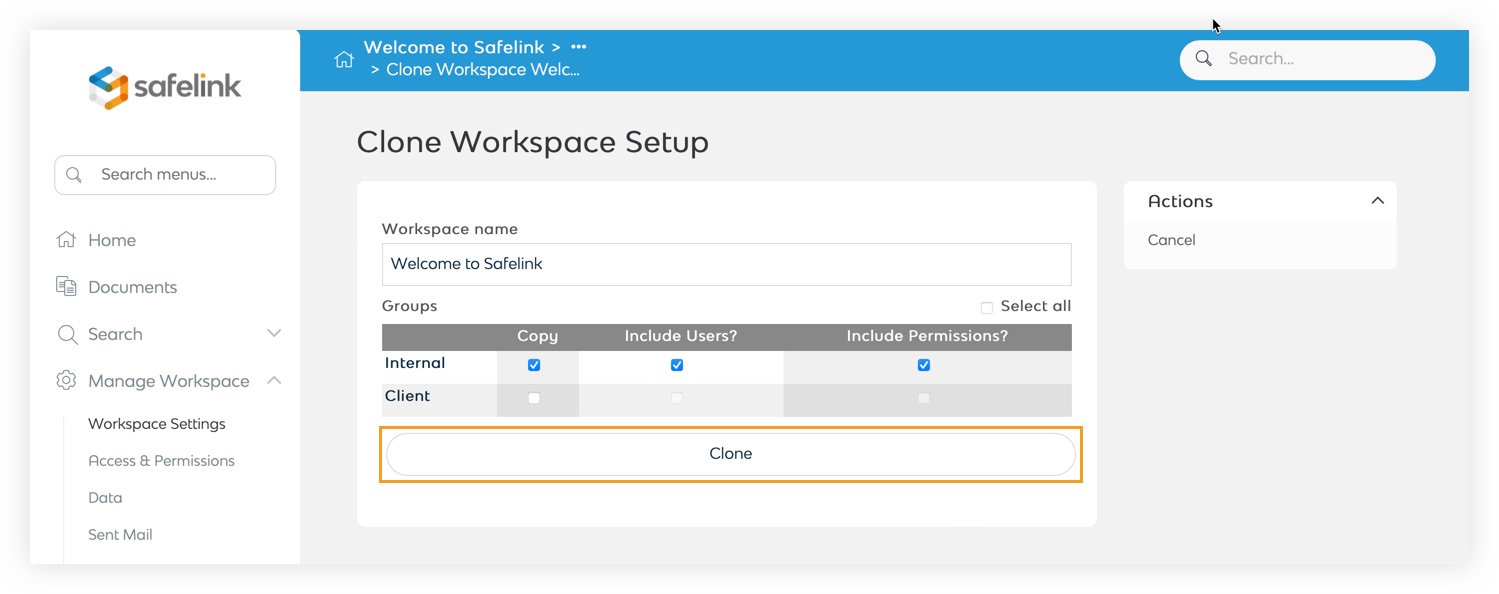Check Include Users for Client group
Viewport: 1499px width, 594px height.
point(677,398)
